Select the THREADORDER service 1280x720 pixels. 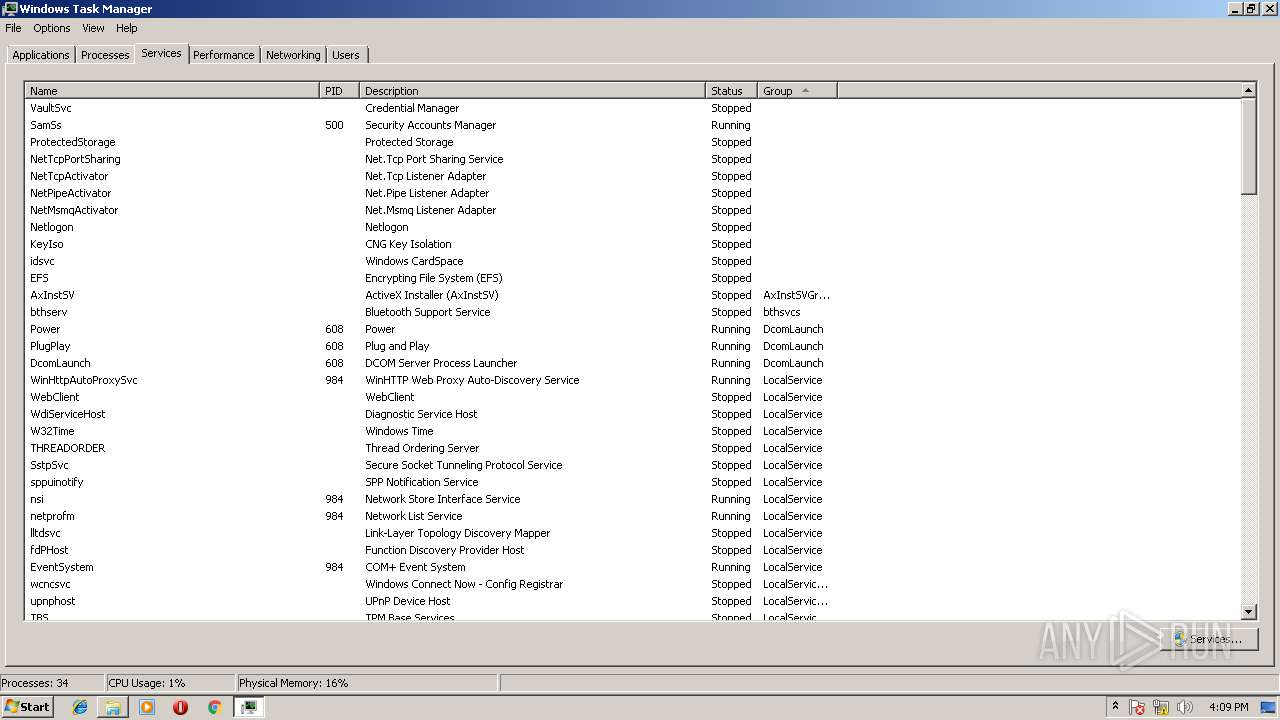coord(68,448)
